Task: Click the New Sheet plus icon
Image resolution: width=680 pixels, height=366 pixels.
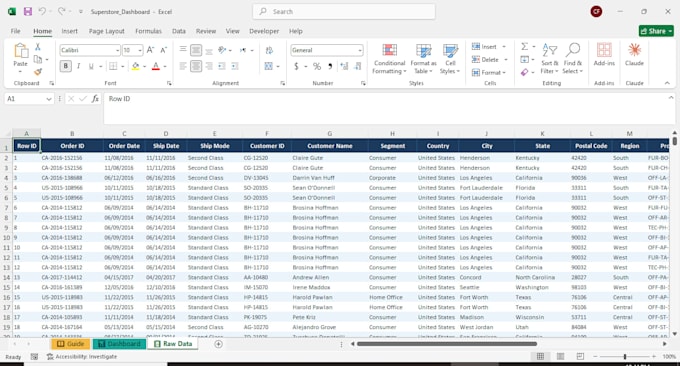Action: [x=219, y=344]
